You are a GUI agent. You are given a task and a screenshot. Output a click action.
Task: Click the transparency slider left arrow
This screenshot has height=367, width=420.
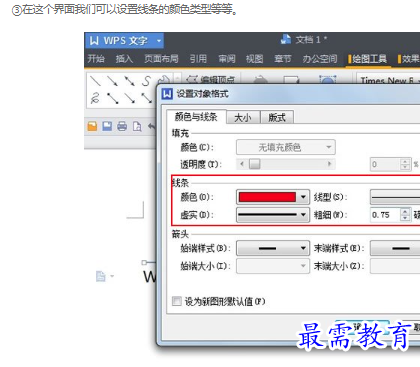242,164
